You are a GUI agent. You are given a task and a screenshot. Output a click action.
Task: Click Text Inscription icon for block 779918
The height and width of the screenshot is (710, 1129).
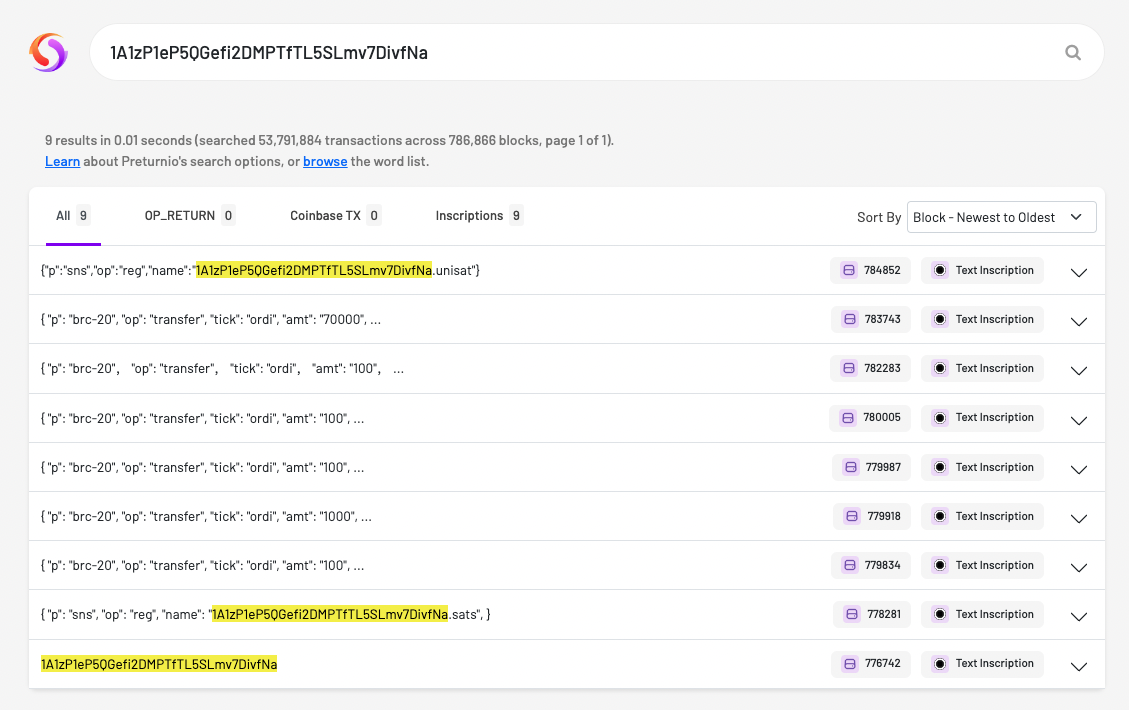[x=939, y=517]
